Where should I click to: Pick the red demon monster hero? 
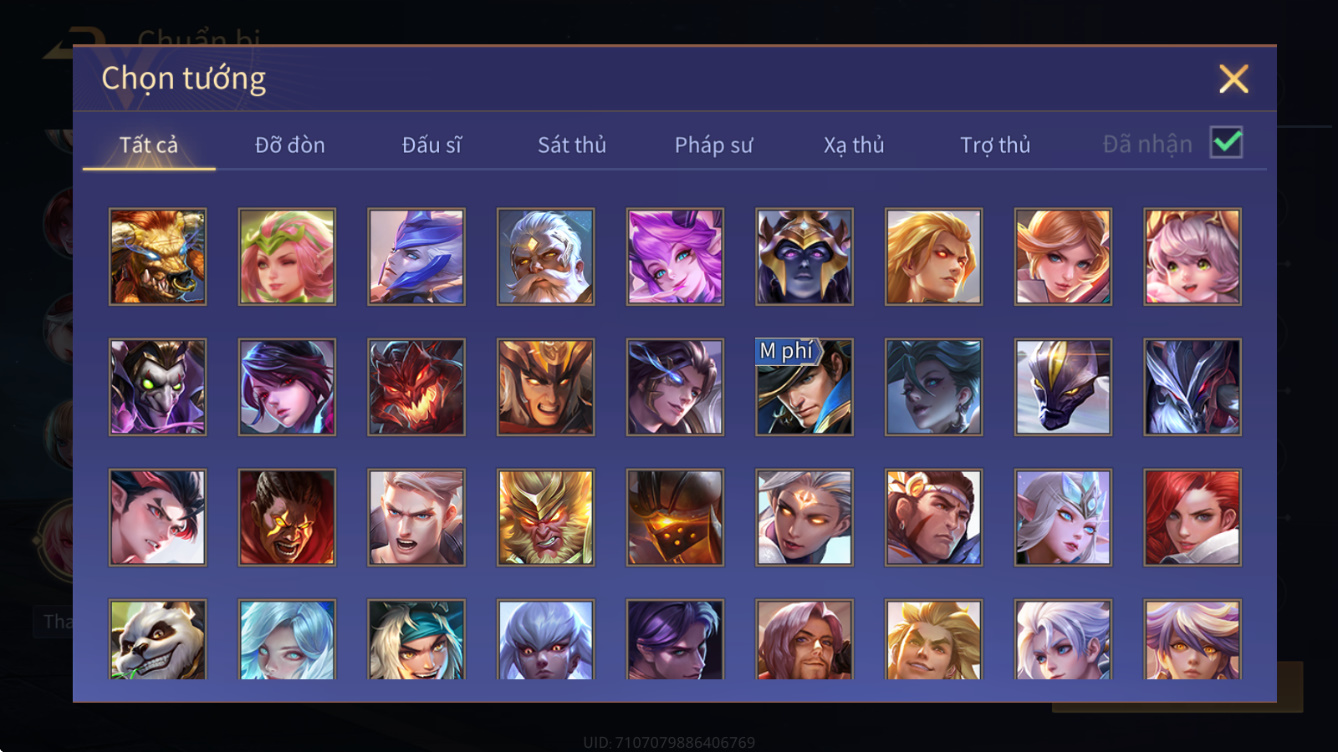(x=416, y=387)
